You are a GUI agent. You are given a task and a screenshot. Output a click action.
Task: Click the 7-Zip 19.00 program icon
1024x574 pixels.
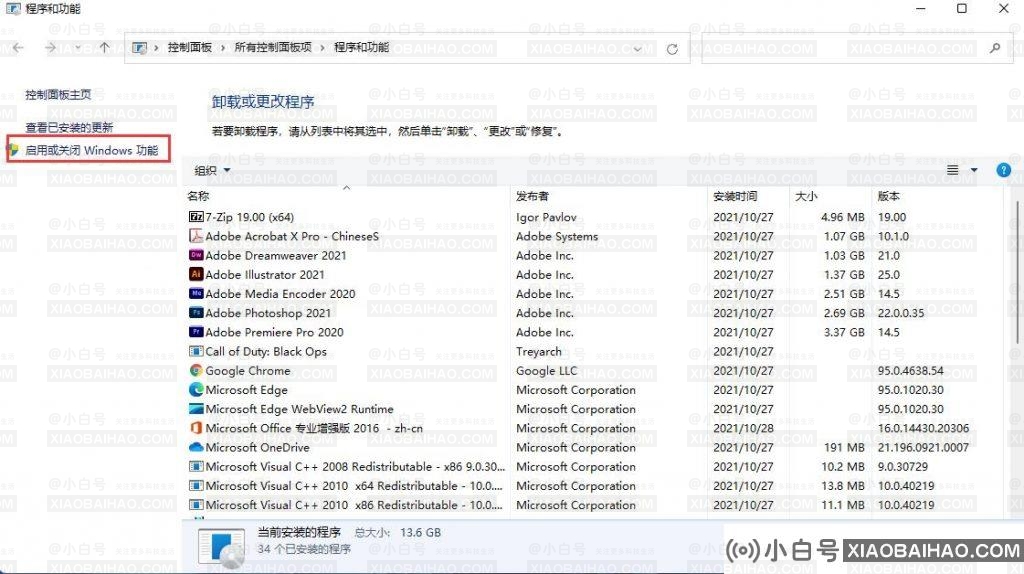[196, 217]
